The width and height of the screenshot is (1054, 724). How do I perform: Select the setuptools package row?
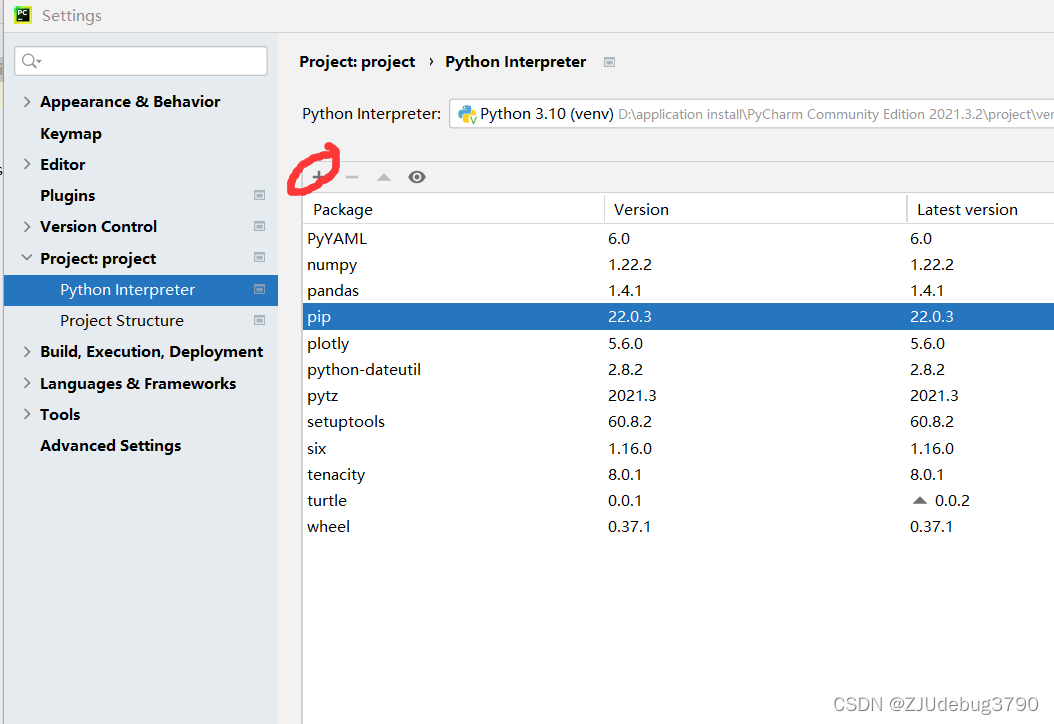coord(678,422)
